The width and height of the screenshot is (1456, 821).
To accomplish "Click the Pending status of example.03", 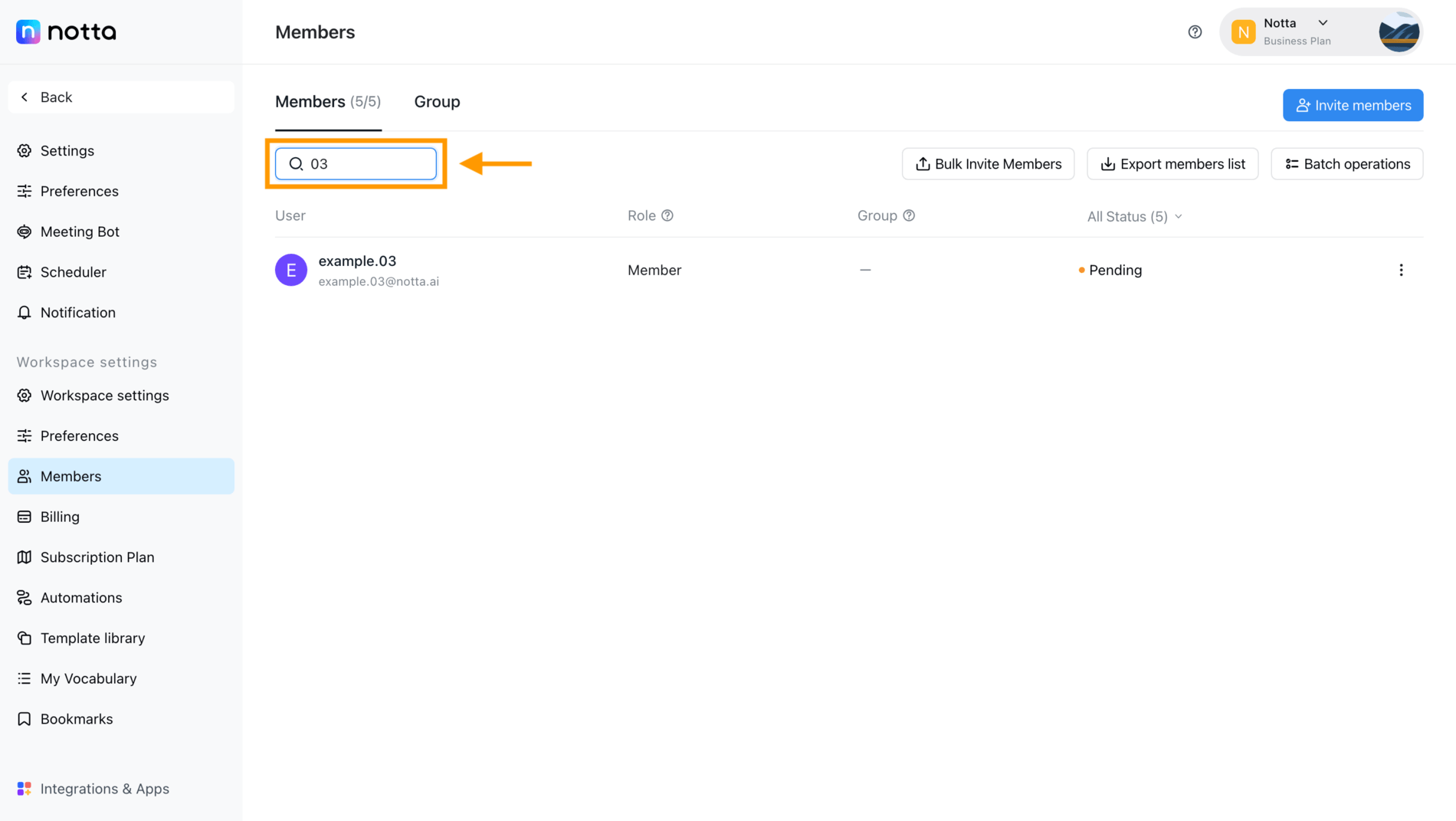I will [x=1110, y=270].
